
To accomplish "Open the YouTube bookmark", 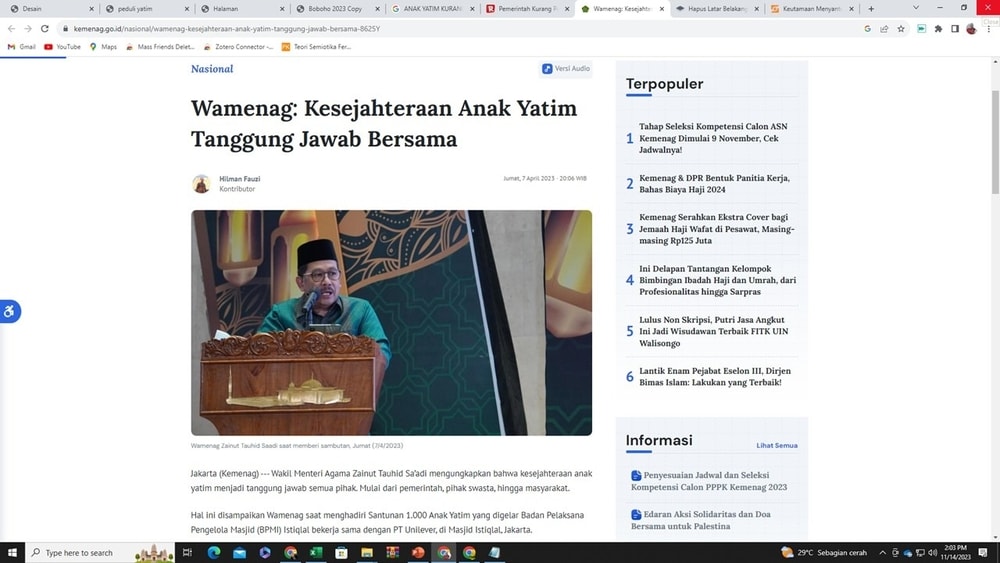I will pos(62,47).
